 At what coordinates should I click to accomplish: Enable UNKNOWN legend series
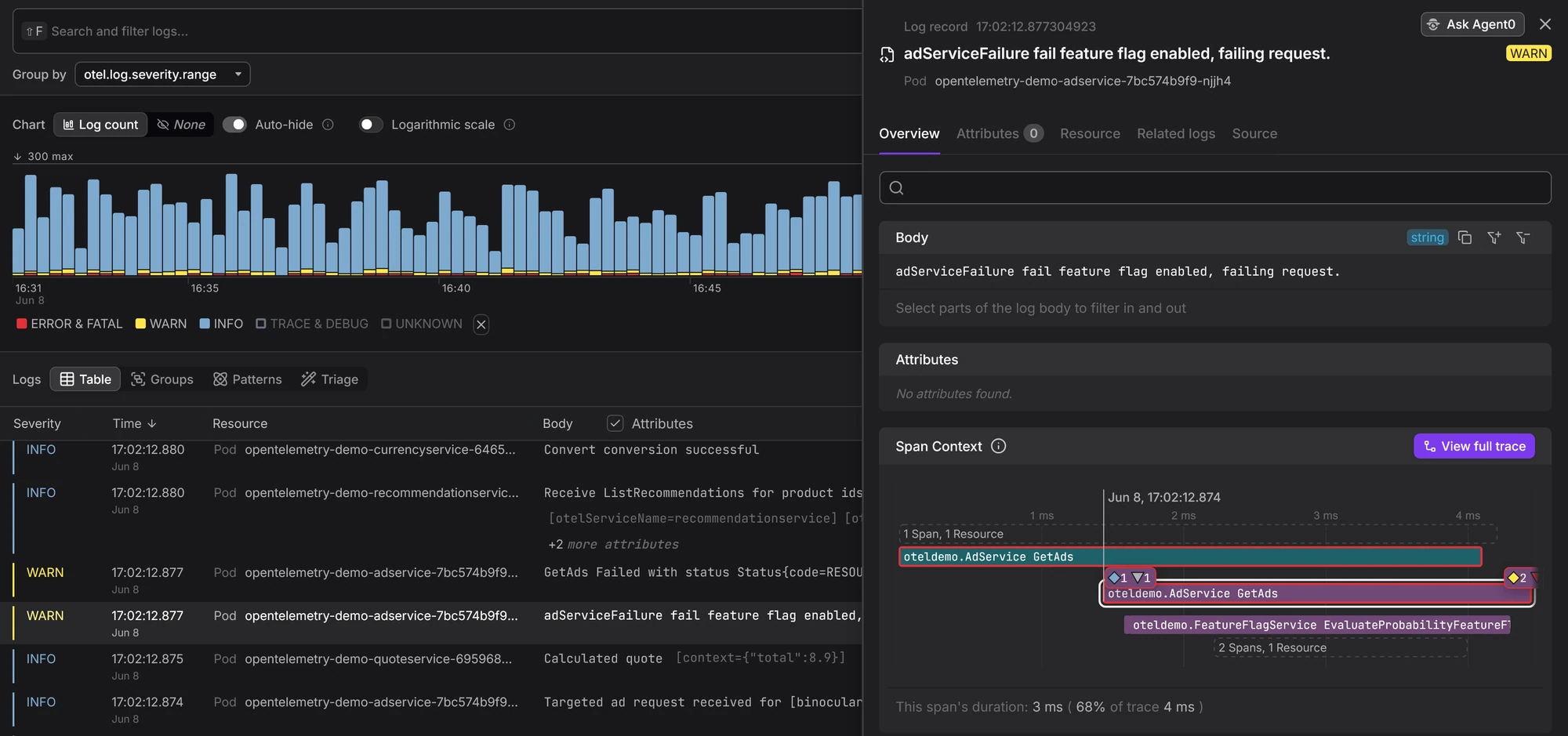[x=422, y=324]
